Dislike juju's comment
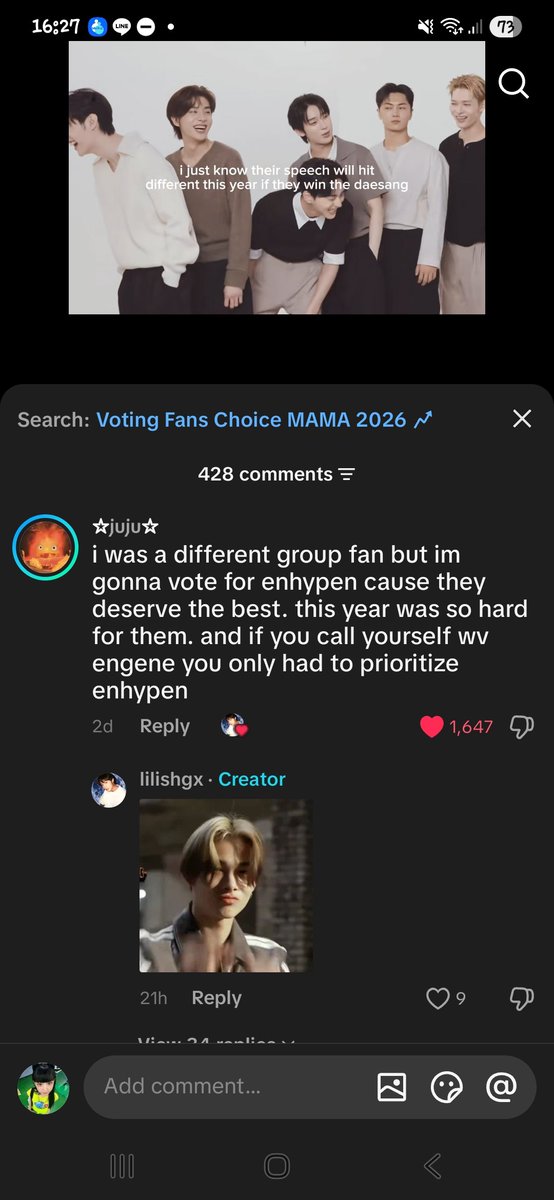Image resolution: width=554 pixels, height=1200 pixels. click(522, 727)
